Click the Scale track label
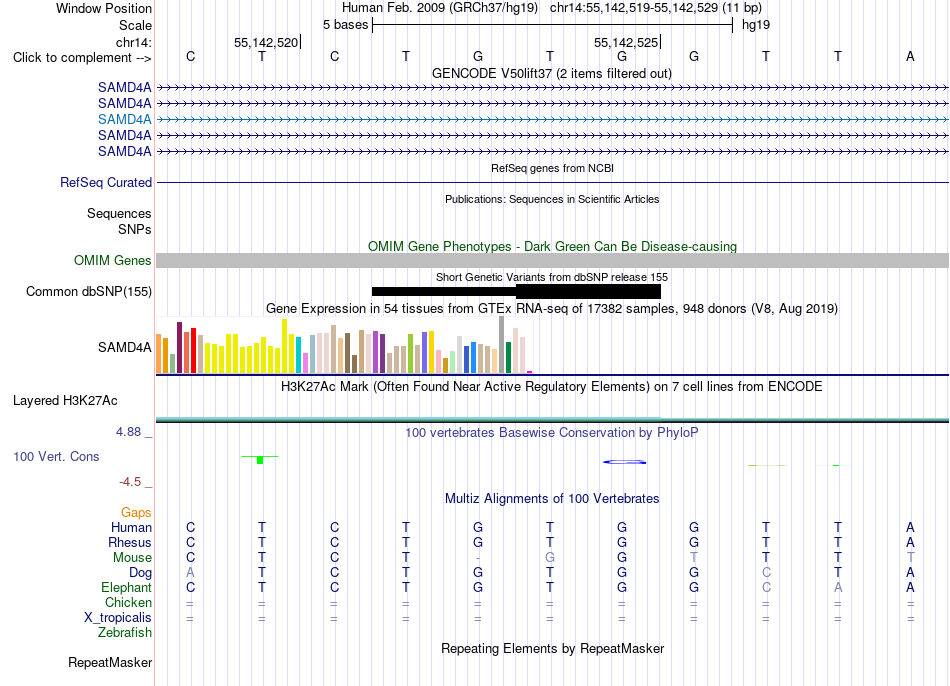The image size is (950, 686). (136, 25)
